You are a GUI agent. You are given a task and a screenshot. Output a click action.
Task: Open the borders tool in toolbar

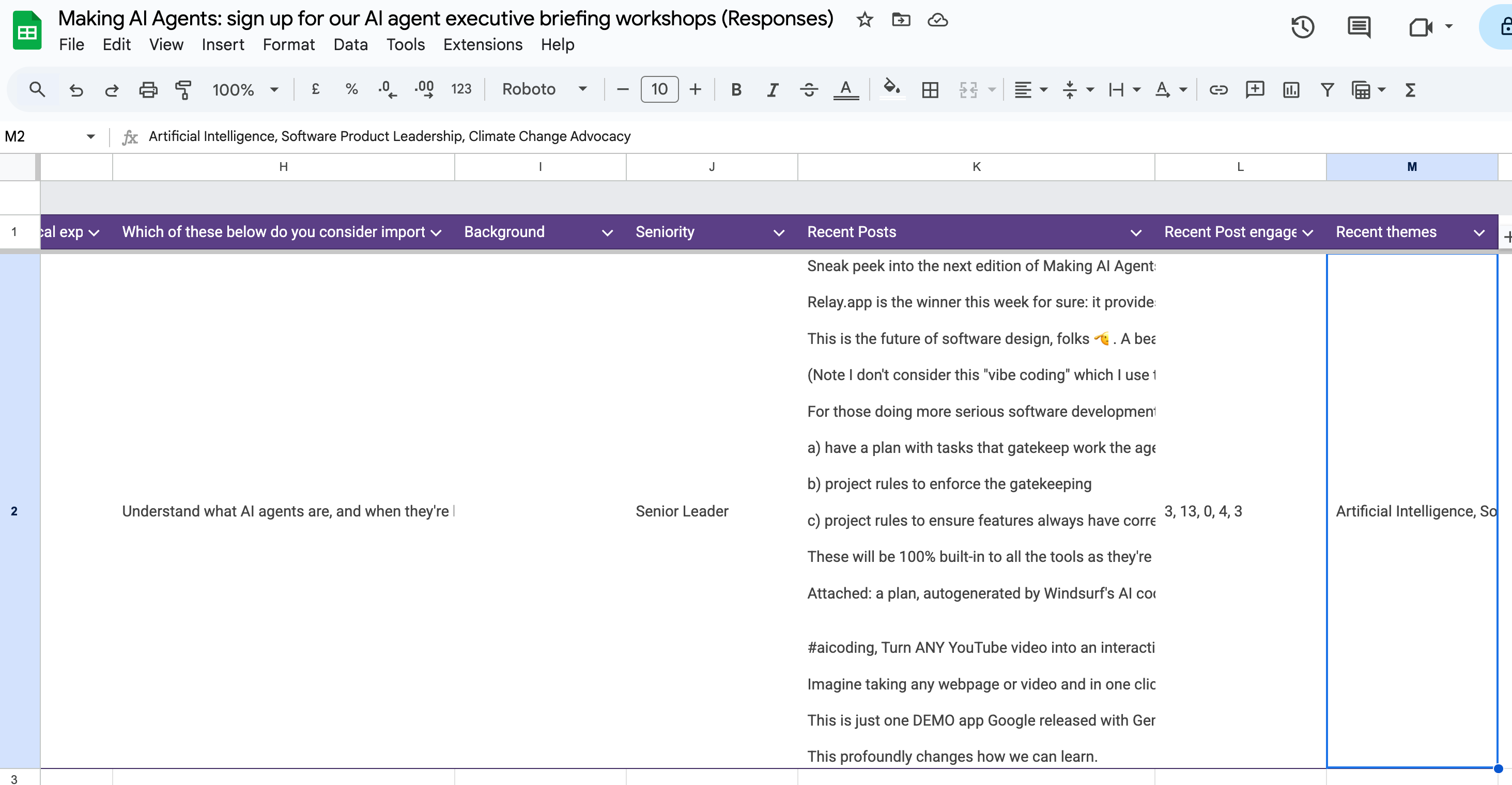tap(930, 90)
